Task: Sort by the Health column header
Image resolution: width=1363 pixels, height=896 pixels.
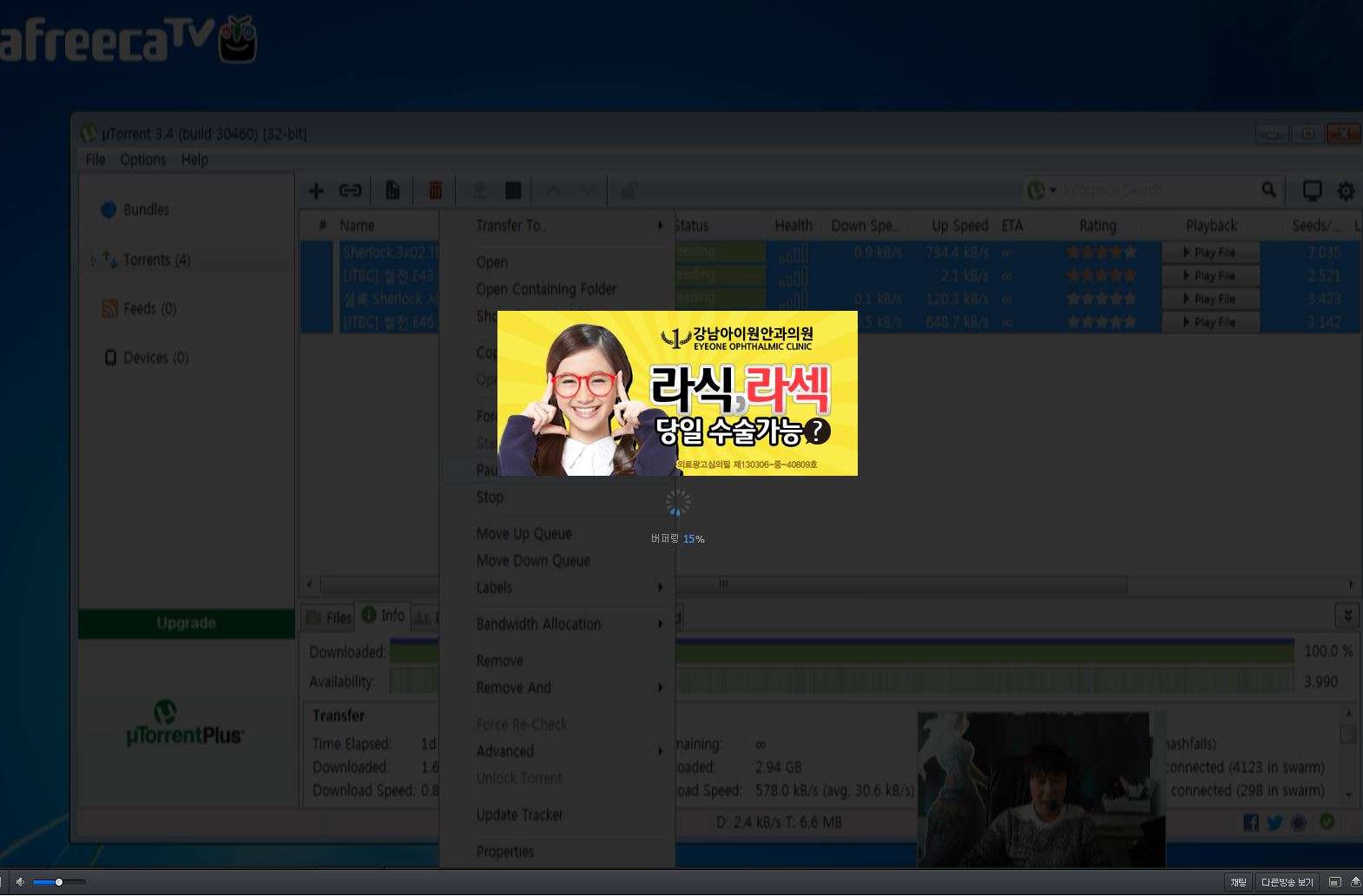Action: [x=793, y=226]
